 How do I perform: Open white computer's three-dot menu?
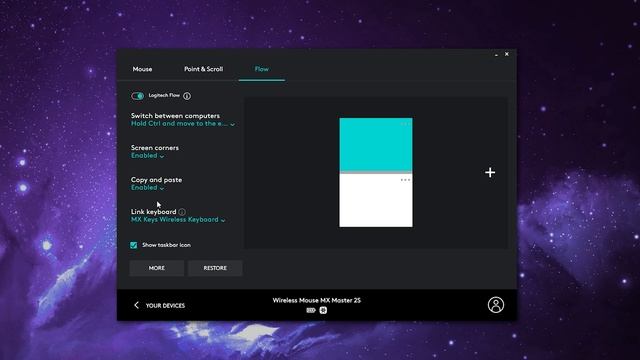click(405, 180)
